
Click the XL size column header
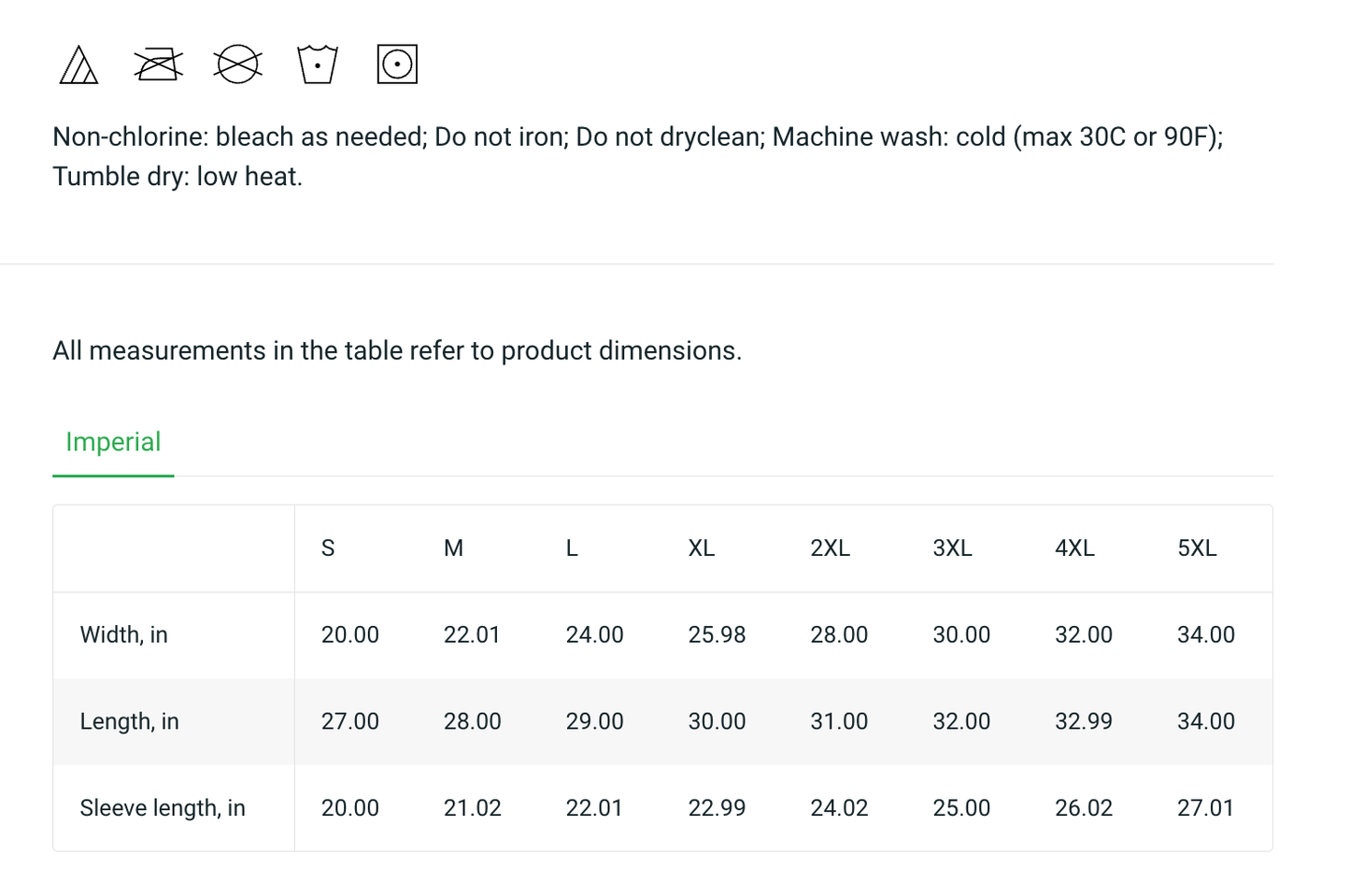click(x=702, y=548)
